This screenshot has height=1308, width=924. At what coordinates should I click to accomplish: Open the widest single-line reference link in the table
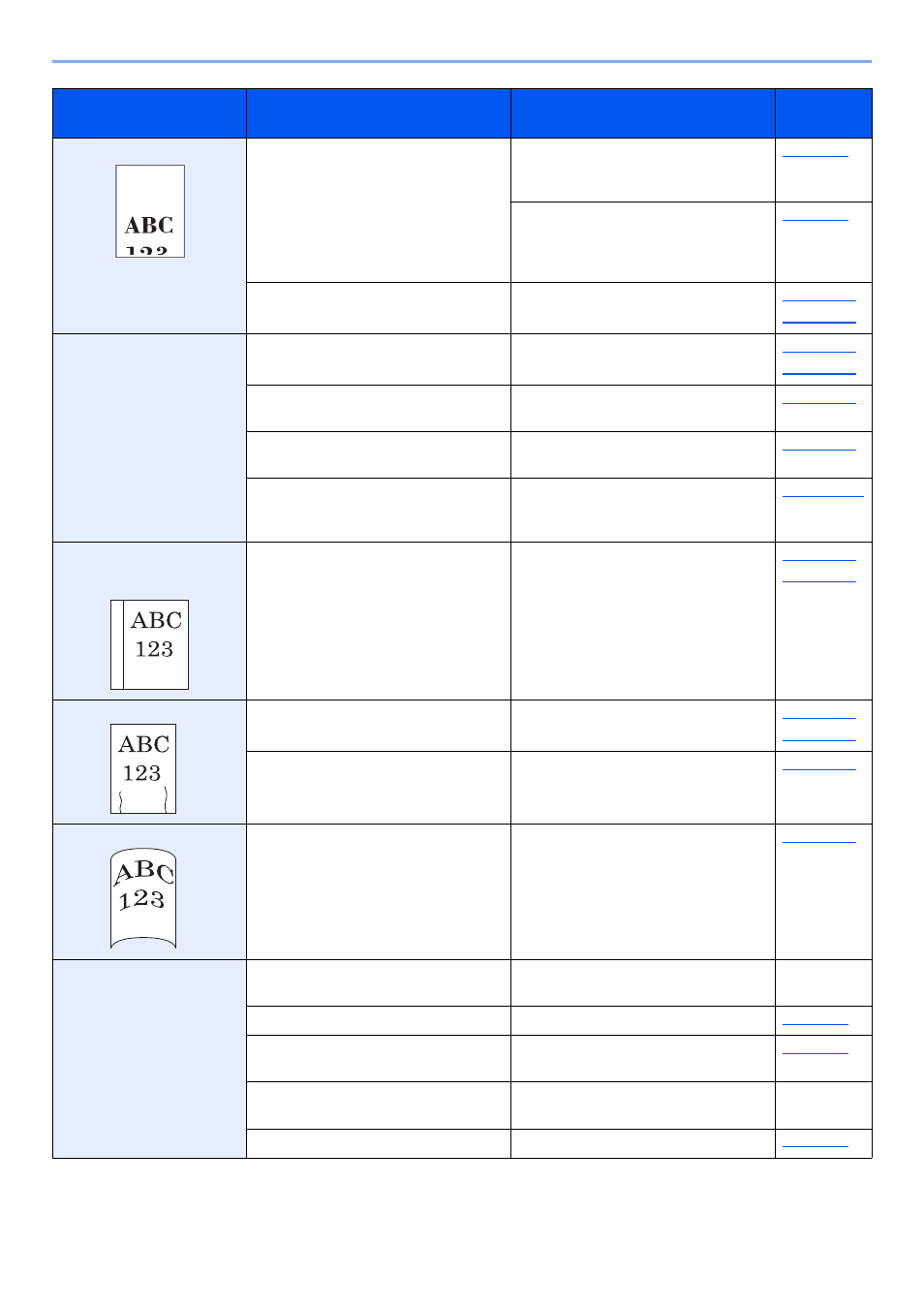[823, 495]
